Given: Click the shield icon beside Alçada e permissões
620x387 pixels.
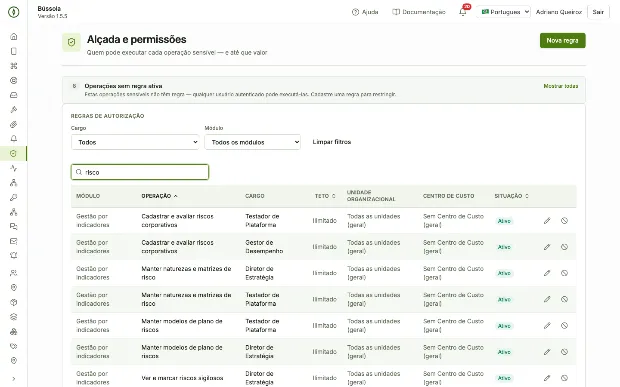Looking at the screenshot, I should point(71,42).
